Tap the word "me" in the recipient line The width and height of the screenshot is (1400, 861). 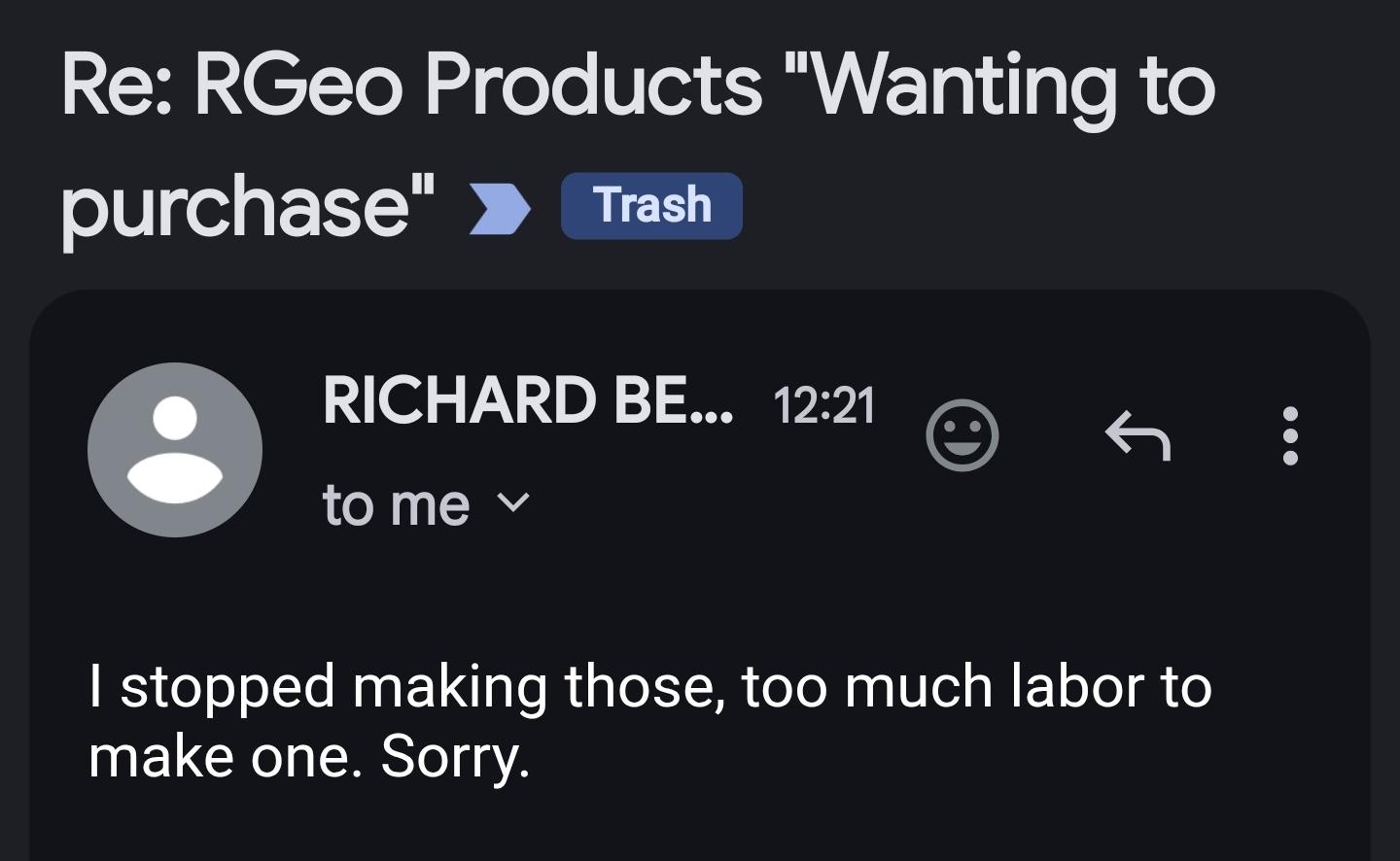pyautogui.click(x=431, y=505)
